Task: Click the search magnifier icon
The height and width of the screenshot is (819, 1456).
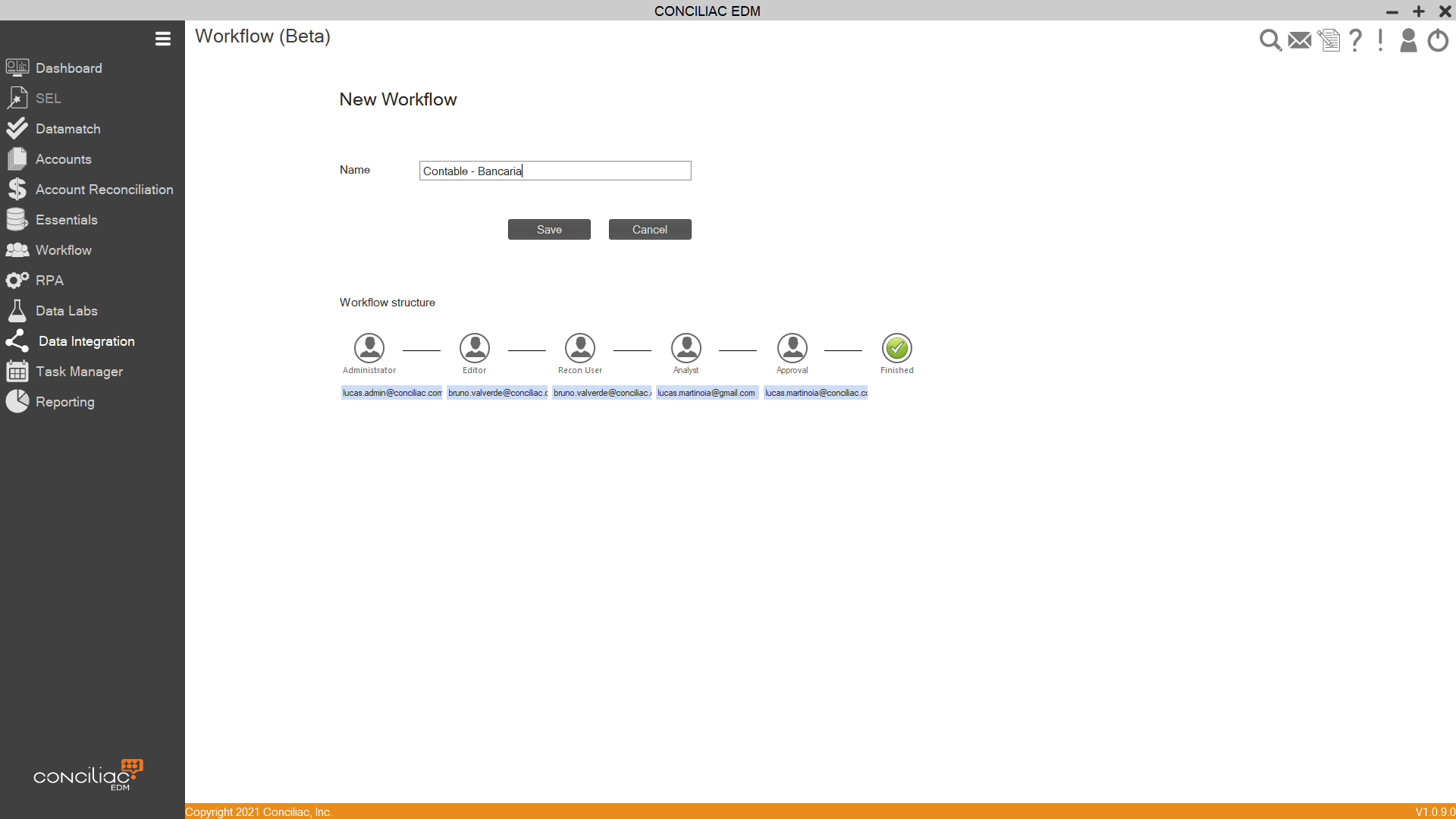Action: click(1270, 40)
